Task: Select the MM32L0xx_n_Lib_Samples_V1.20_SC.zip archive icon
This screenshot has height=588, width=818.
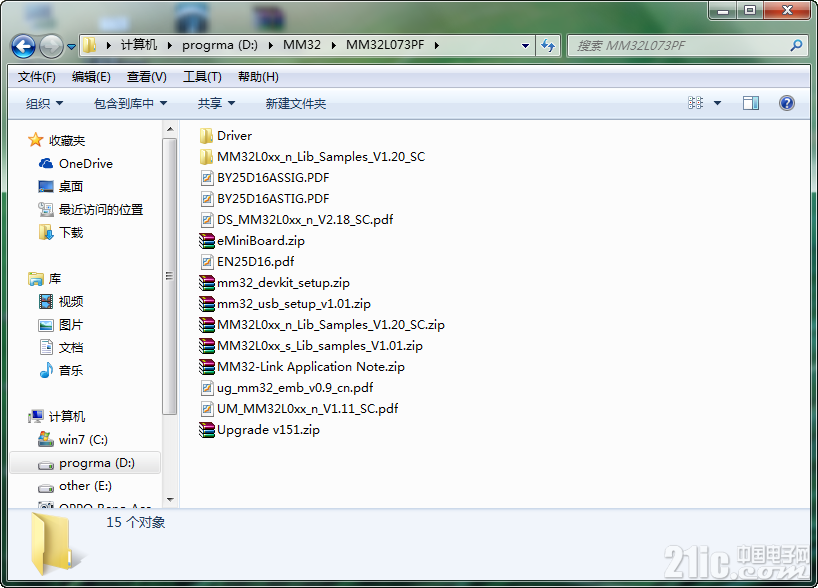Action: pyautogui.click(x=207, y=325)
